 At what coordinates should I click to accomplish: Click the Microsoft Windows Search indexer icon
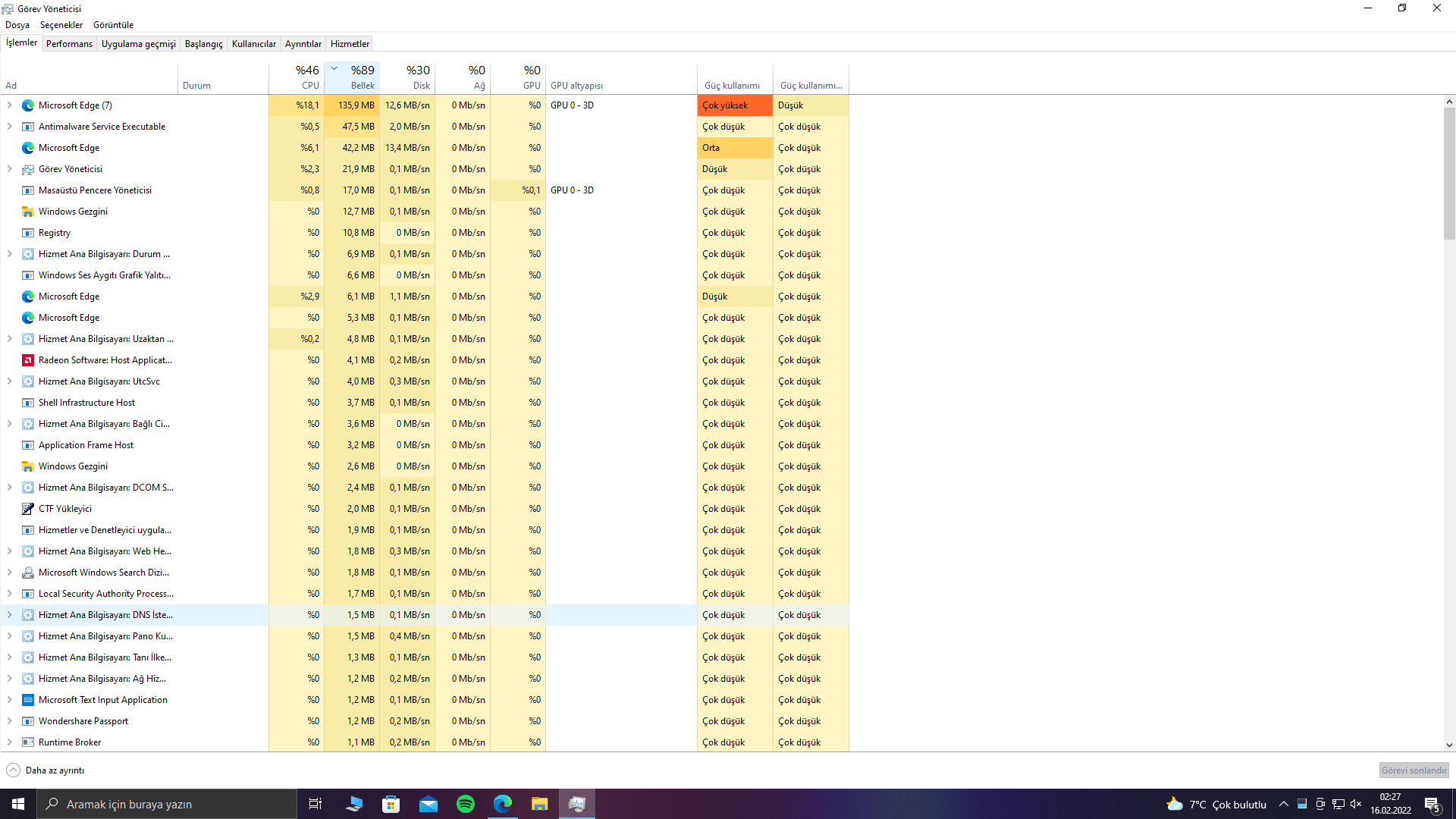point(28,573)
